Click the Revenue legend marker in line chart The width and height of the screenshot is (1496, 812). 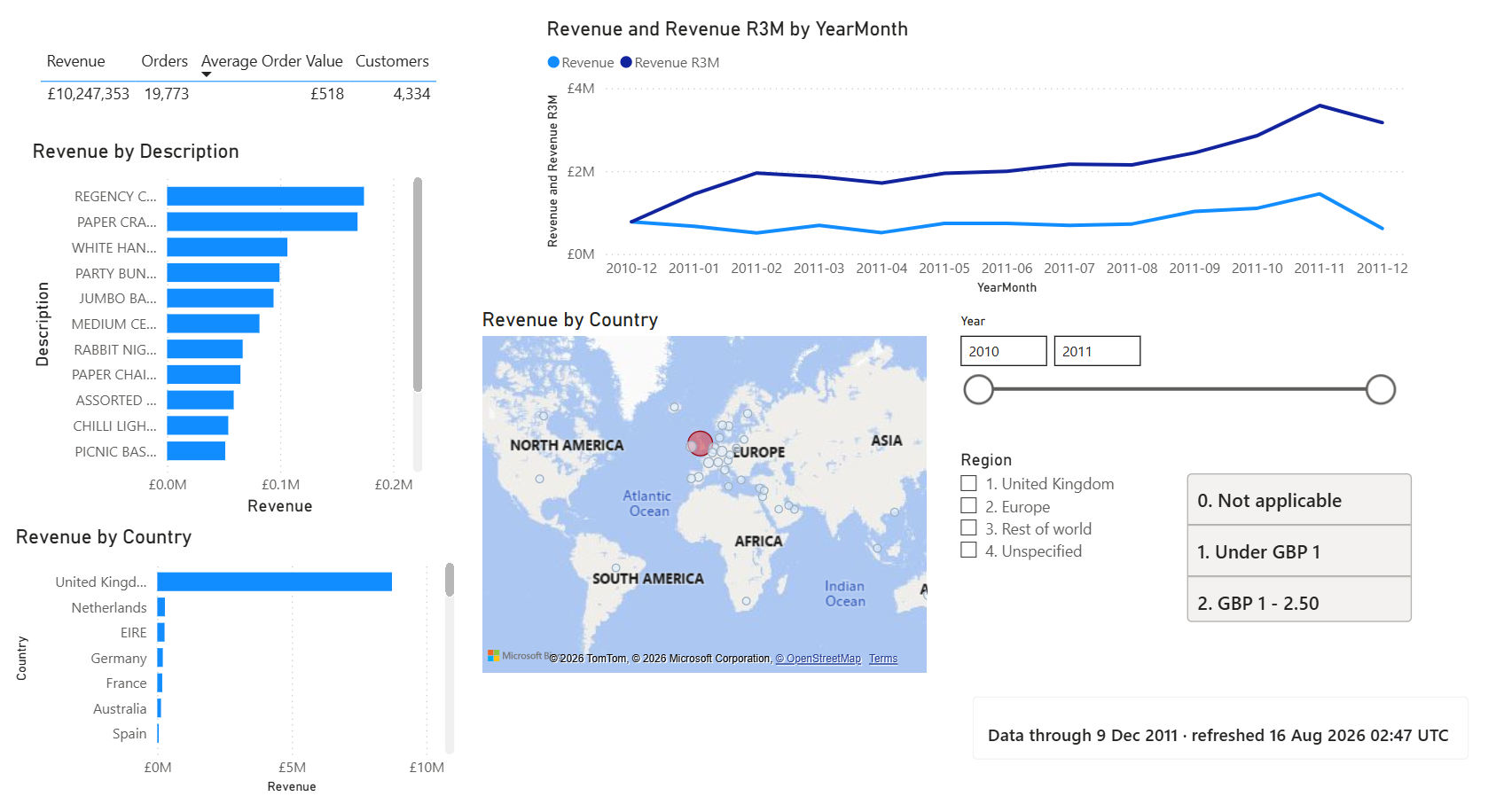[553, 62]
